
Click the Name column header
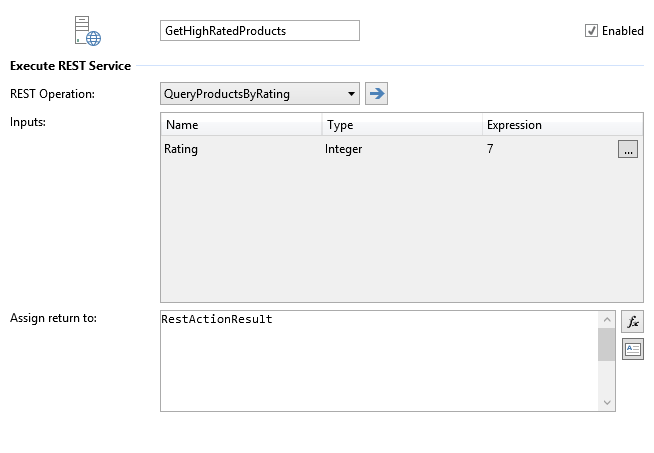coord(240,125)
